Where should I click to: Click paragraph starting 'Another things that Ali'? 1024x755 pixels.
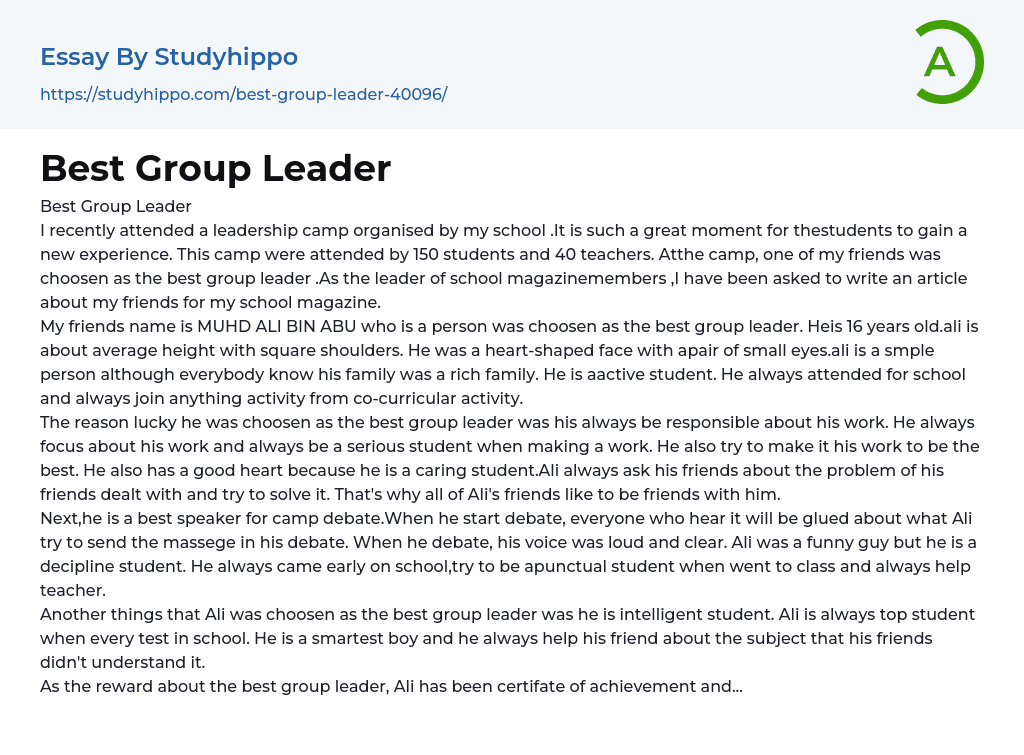[x=500, y=638]
